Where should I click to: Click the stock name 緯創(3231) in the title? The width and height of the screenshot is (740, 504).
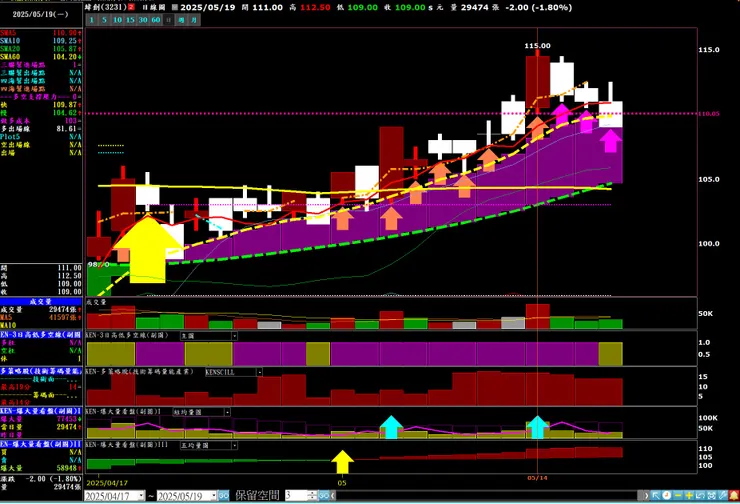106,8
